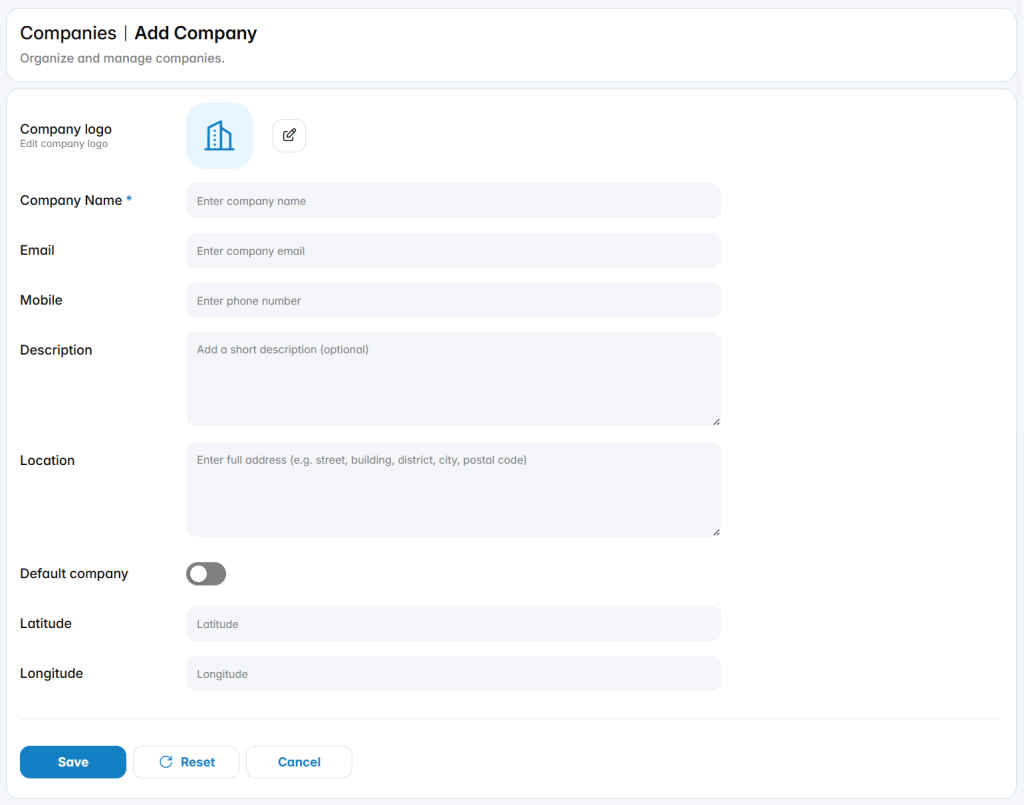Screen dimensions: 1024x805
Task: Focus the company Email input field
Action: 453,251
